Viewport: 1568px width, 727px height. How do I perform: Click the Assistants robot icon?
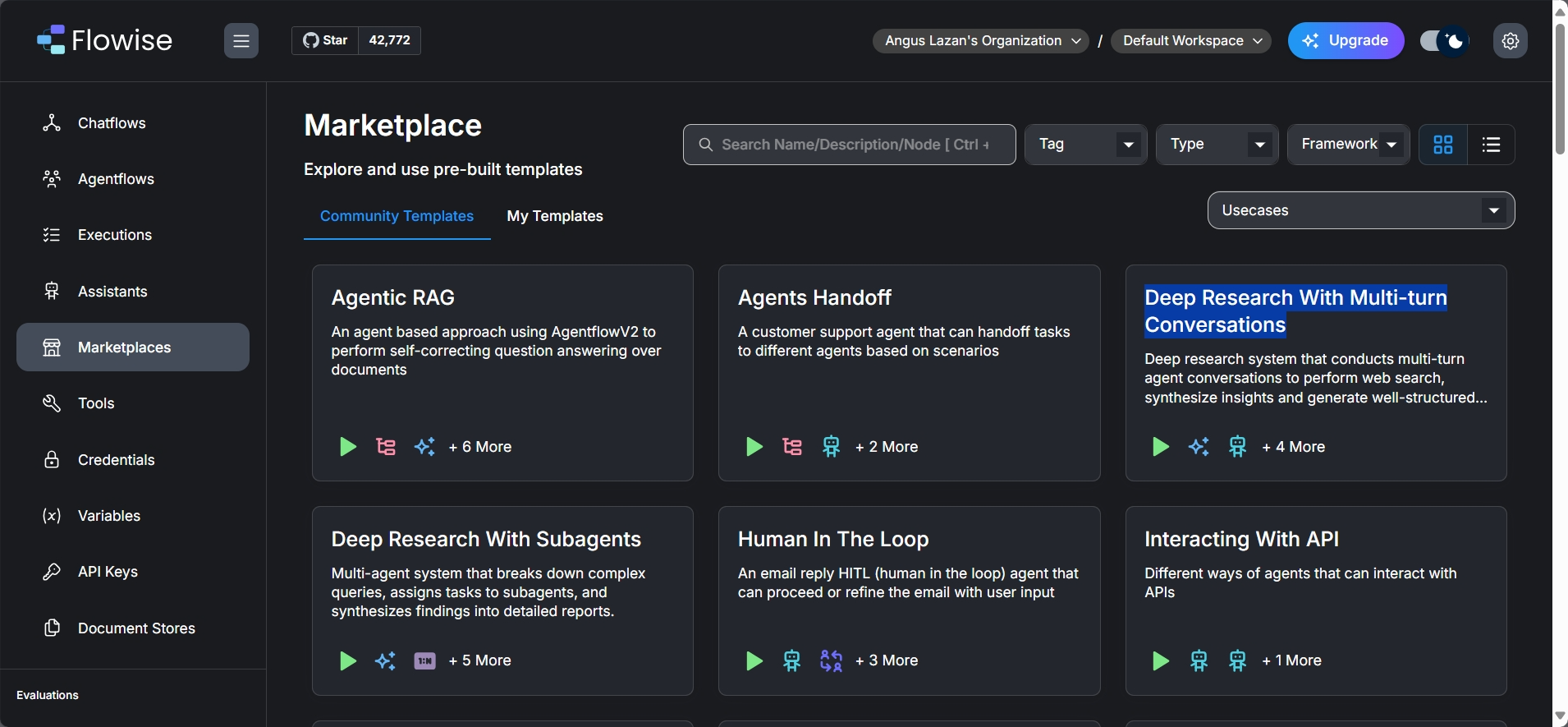click(52, 292)
